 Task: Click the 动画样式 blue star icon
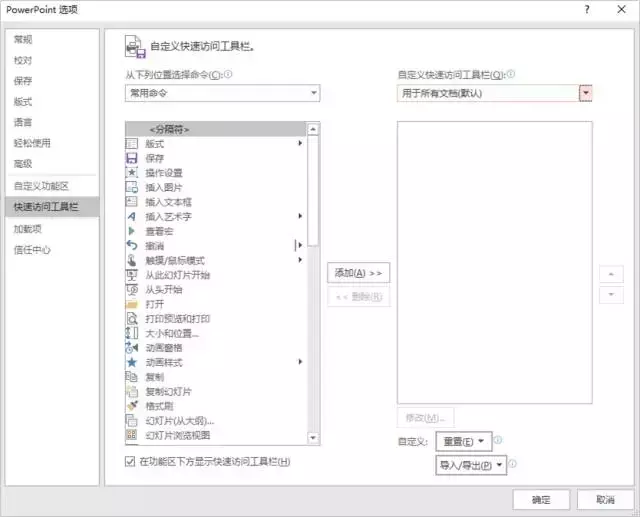pos(131,362)
